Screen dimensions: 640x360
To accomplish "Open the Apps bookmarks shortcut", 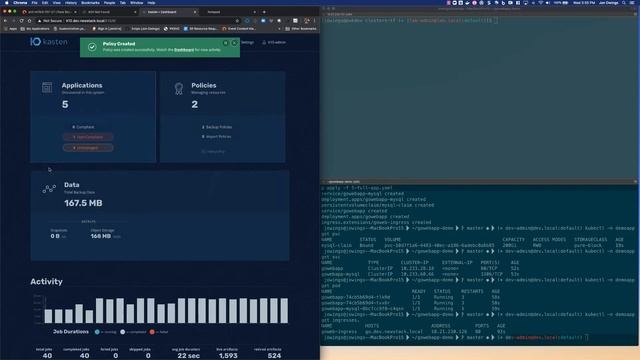I will click(x=11, y=29).
